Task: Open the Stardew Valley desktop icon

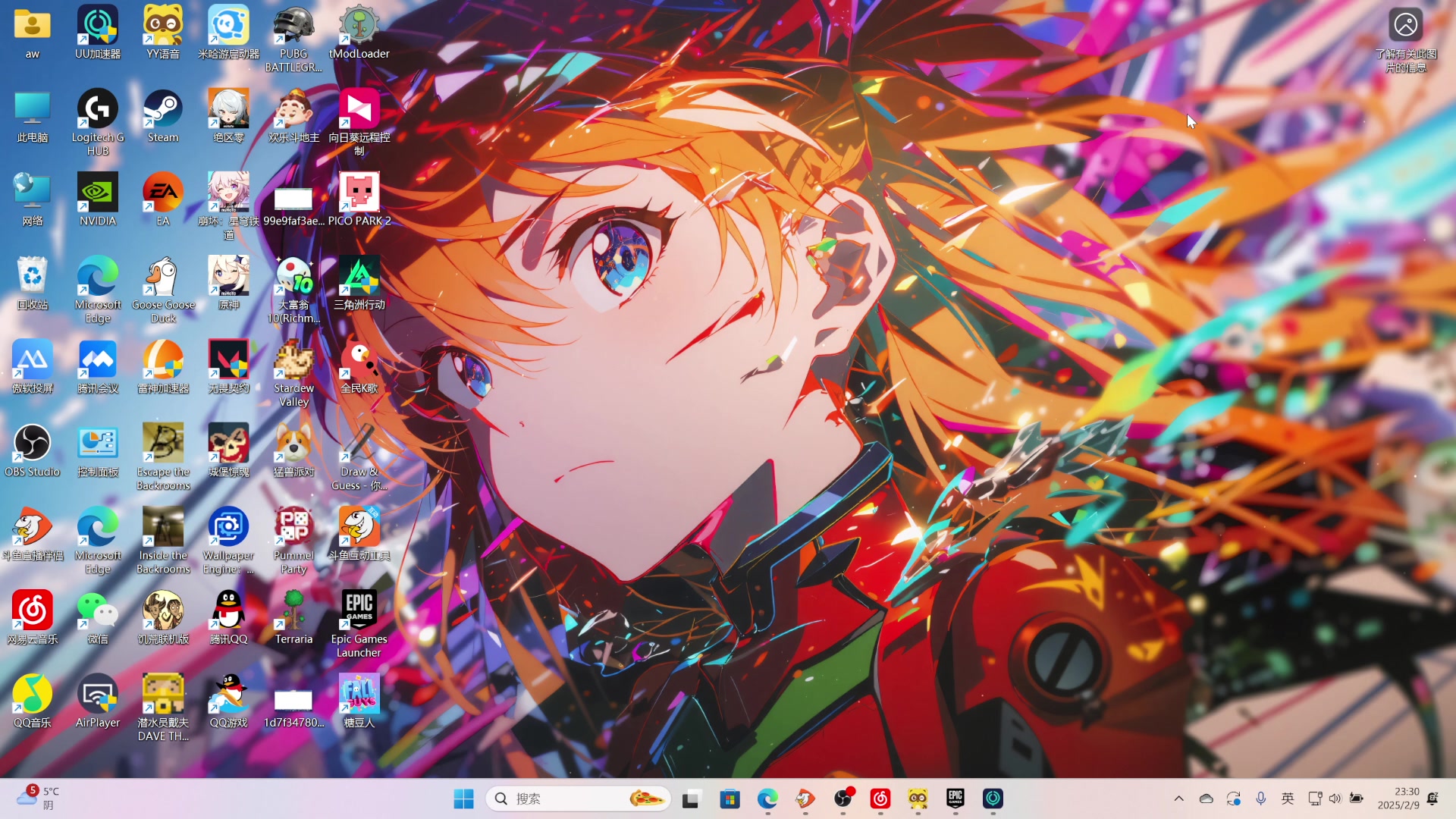Action: click(293, 374)
